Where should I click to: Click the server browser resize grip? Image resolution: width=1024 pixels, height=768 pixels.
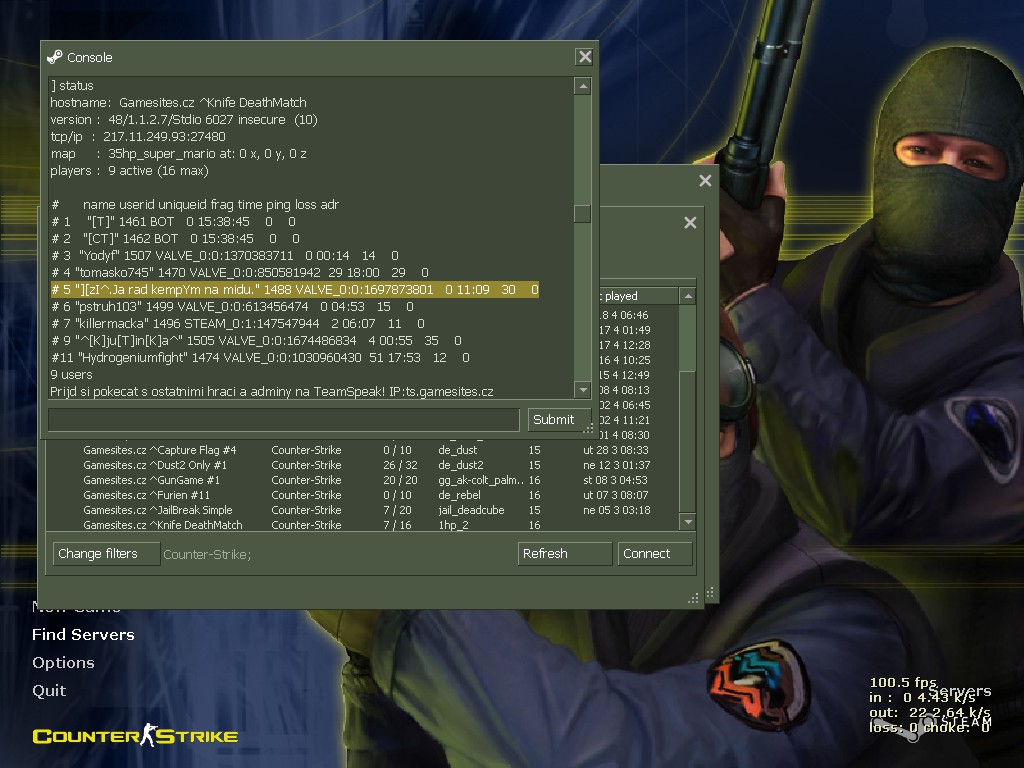694,598
